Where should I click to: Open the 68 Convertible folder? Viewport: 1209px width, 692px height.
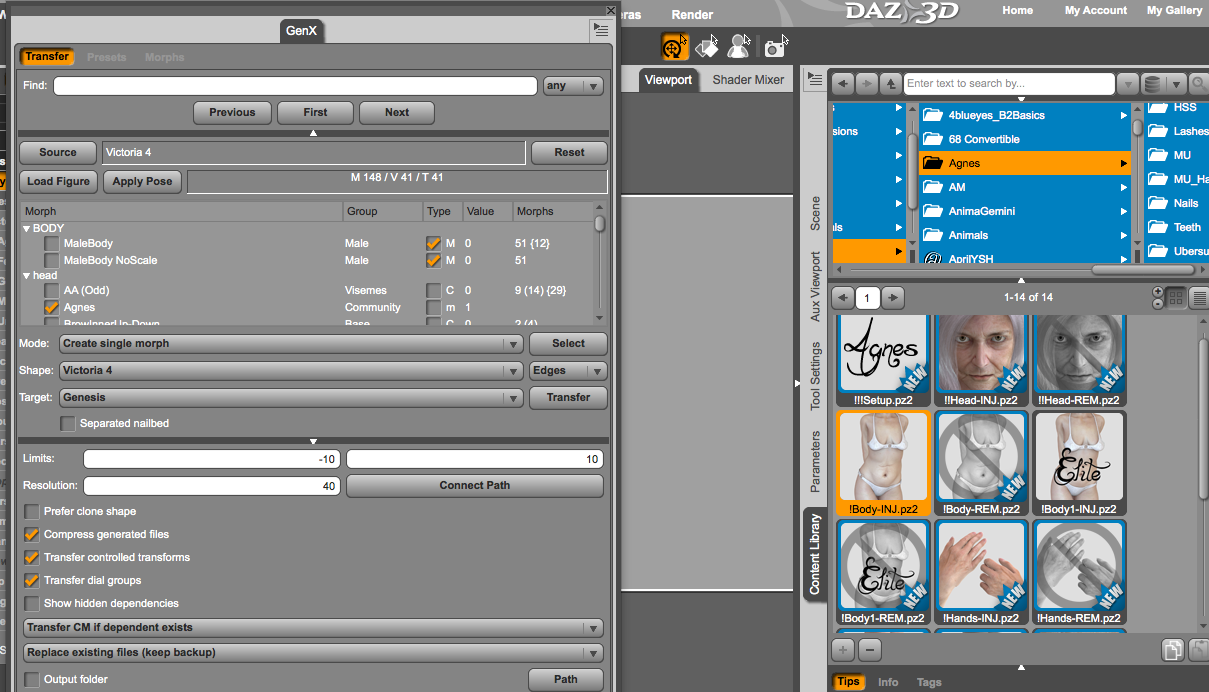(x=1025, y=139)
